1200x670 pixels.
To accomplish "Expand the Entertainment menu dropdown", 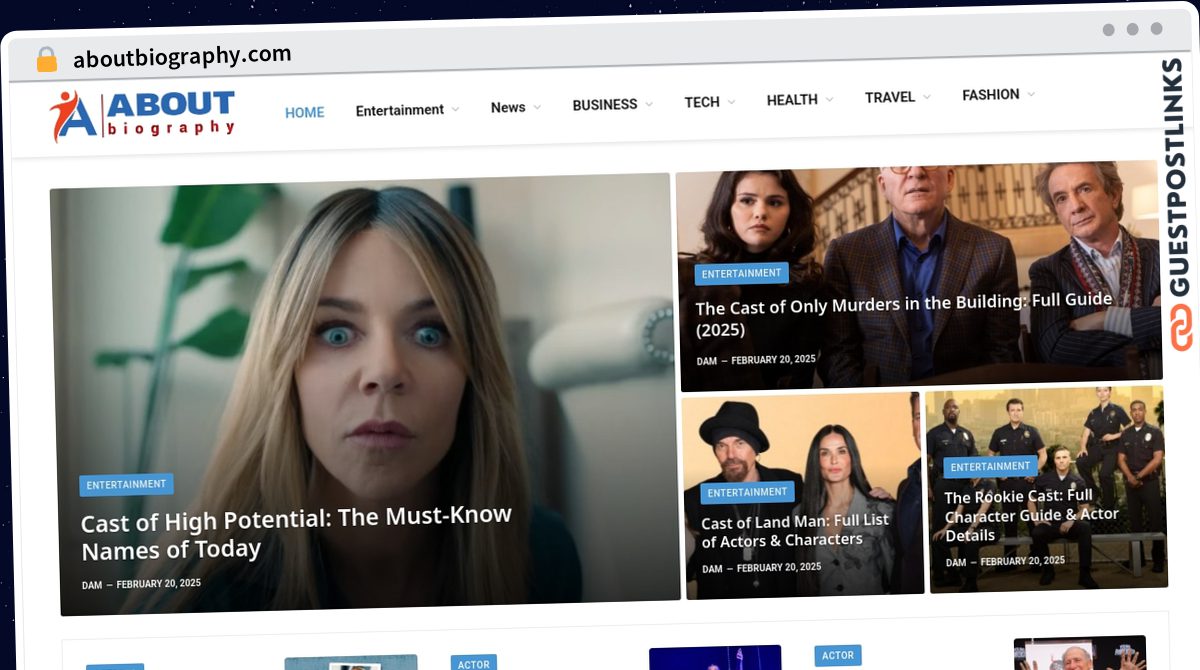I will click(455, 109).
